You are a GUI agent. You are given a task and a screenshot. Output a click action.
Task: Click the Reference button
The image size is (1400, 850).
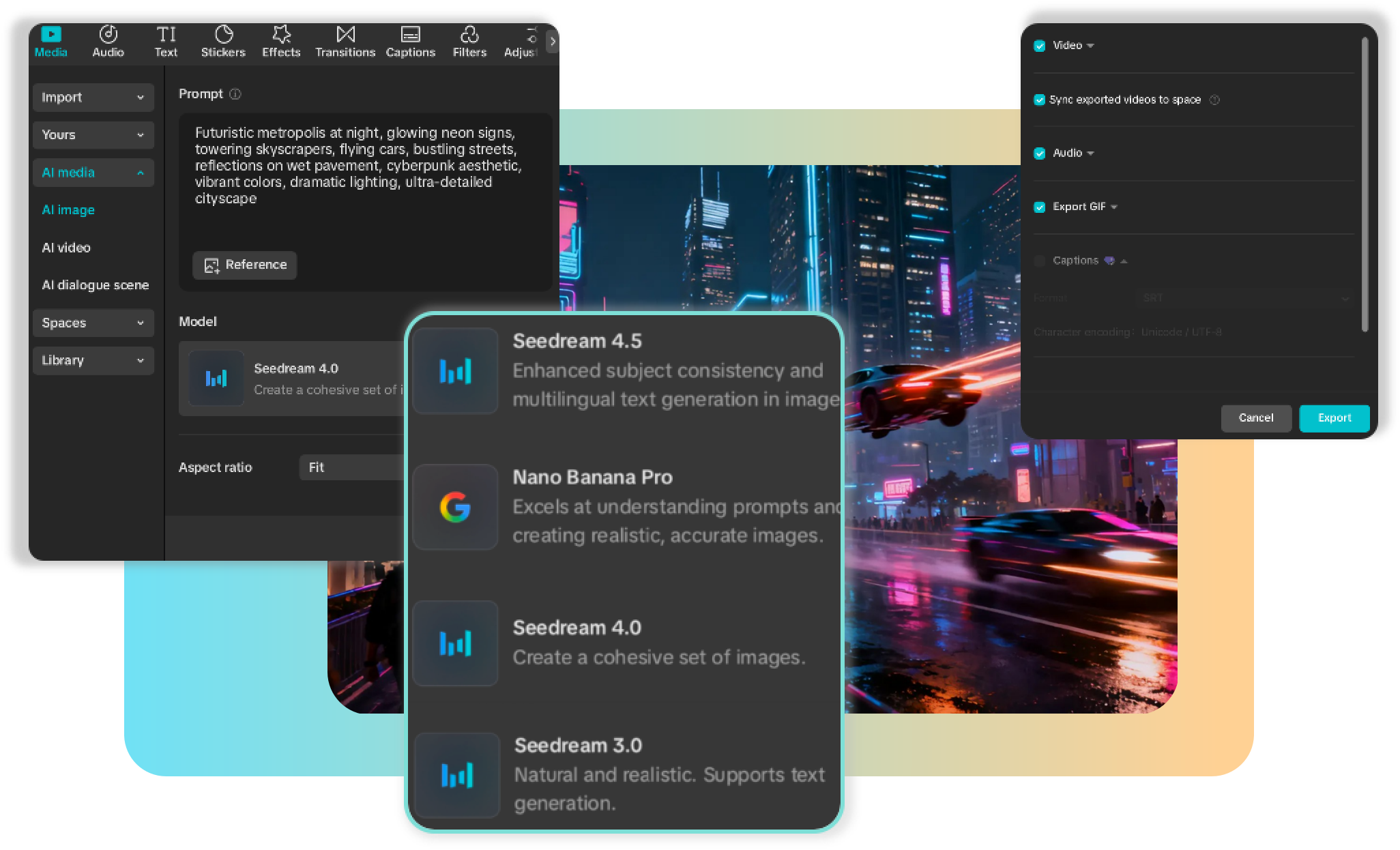pyautogui.click(x=244, y=265)
